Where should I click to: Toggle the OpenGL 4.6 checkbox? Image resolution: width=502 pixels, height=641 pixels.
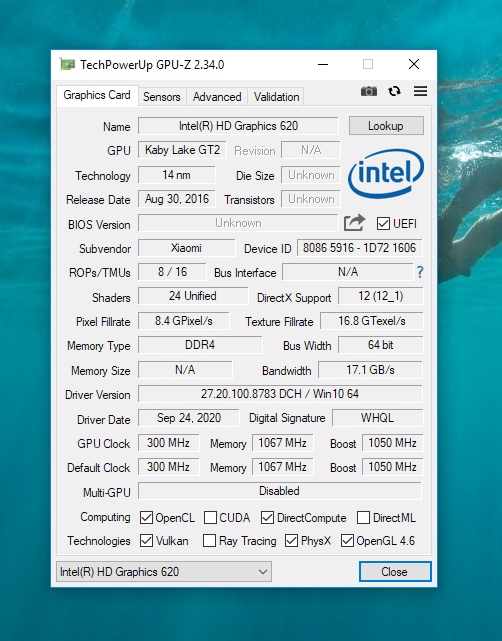(x=347, y=540)
